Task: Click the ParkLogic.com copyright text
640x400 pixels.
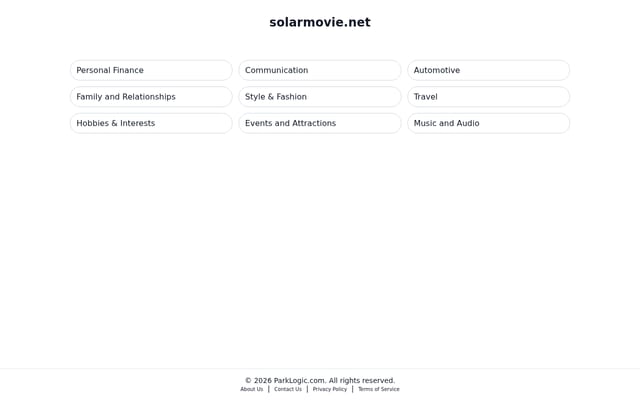Action: click(320, 380)
